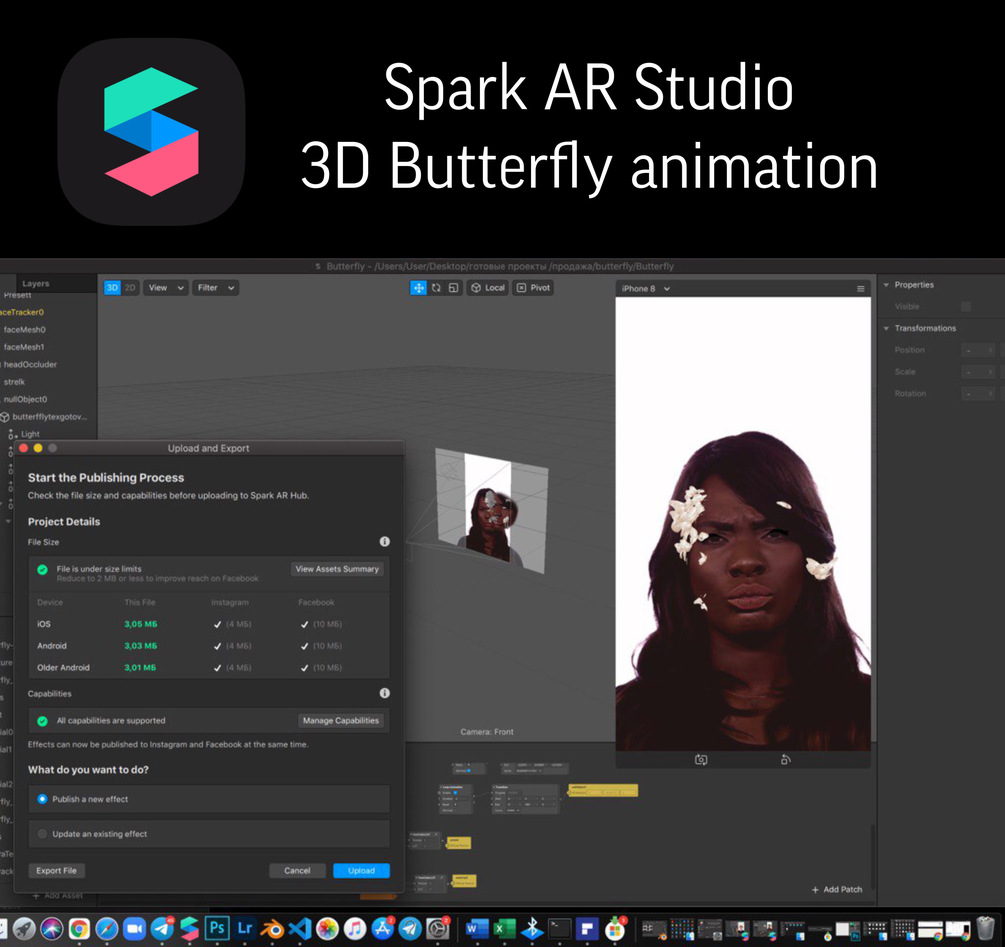Click the Android file size 3,03 МБ
1005x947 pixels.
click(x=140, y=646)
